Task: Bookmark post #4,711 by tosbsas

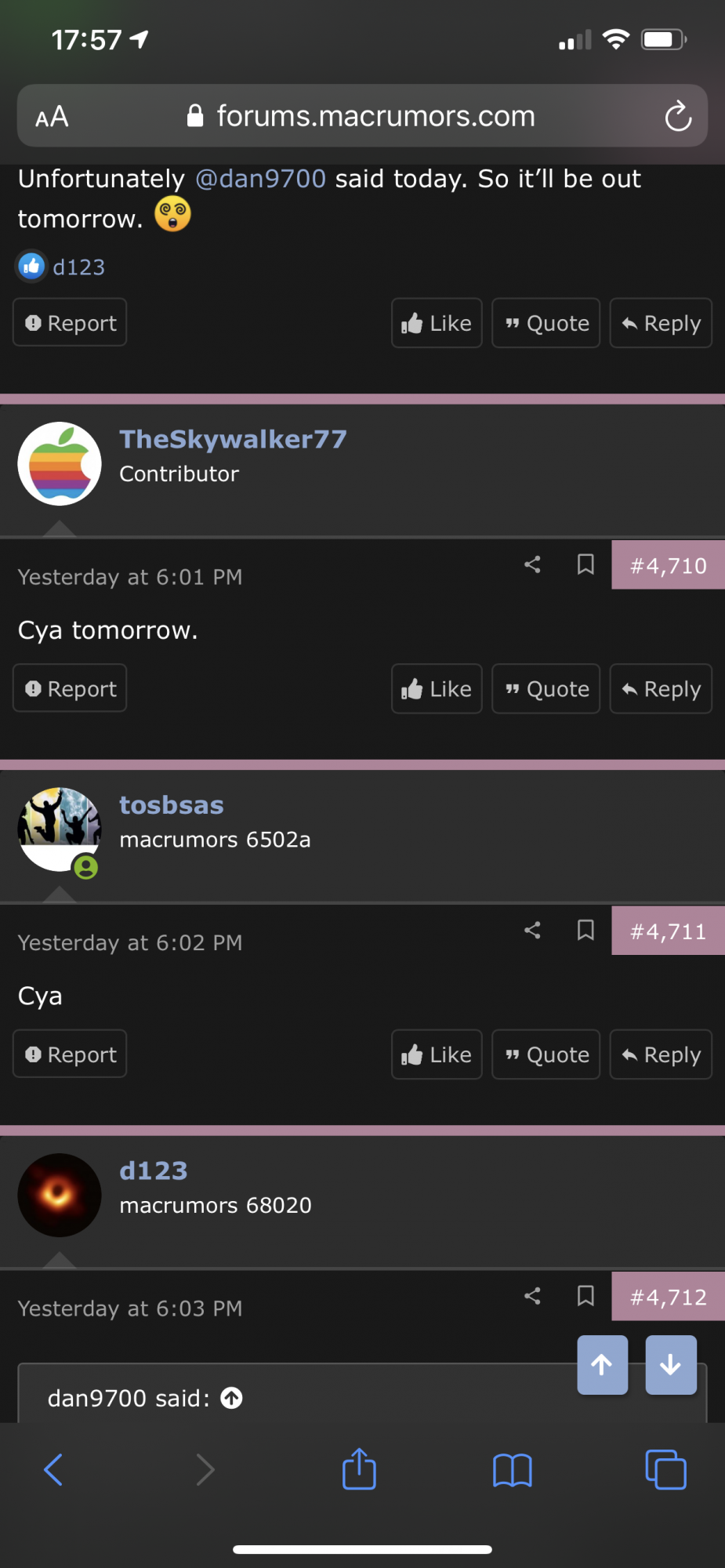Action: [585, 930]
